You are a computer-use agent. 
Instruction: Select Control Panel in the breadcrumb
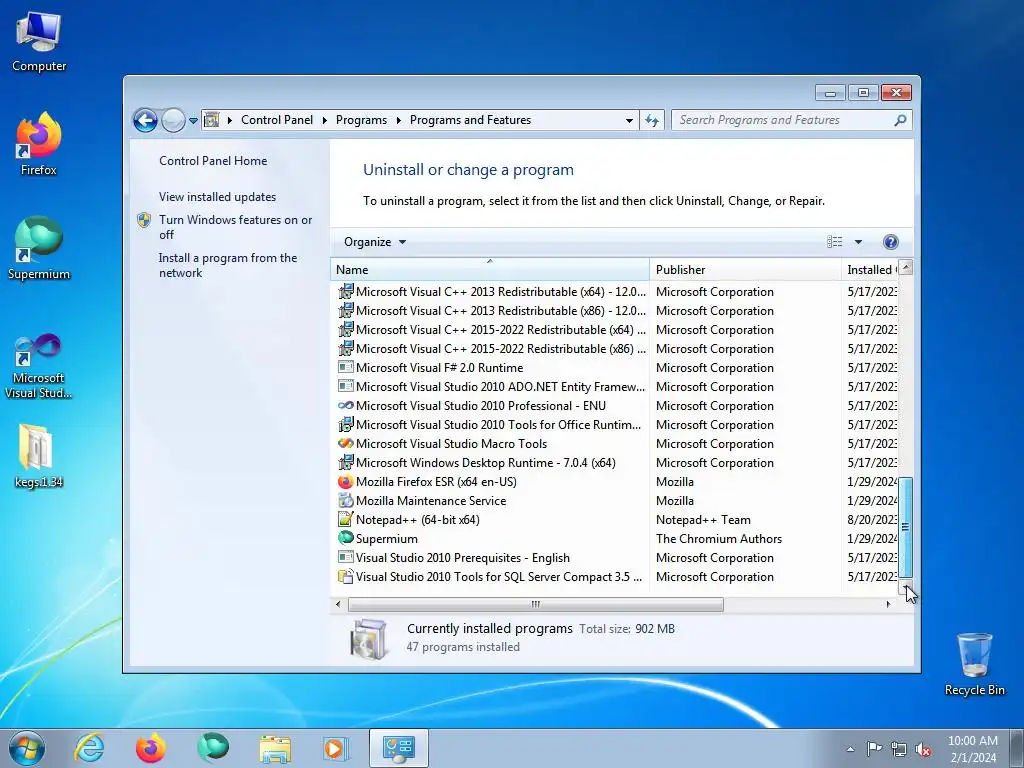pyautogui.click(x=277, y=120)
